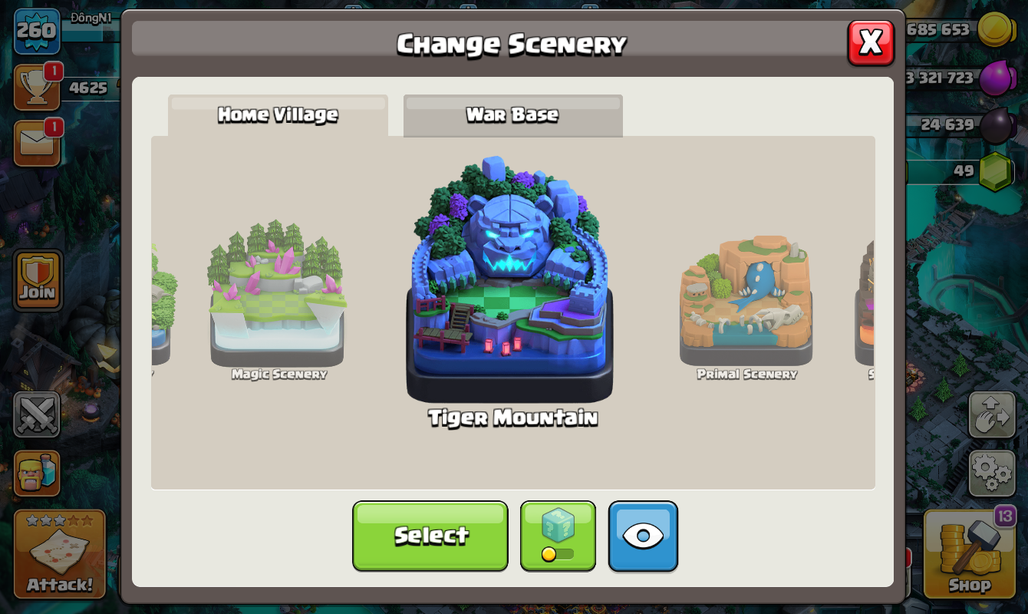The width and height of the screenshot is (1028, 614).
Task: Open the mail inbox icon
Action: pos(37,142)
